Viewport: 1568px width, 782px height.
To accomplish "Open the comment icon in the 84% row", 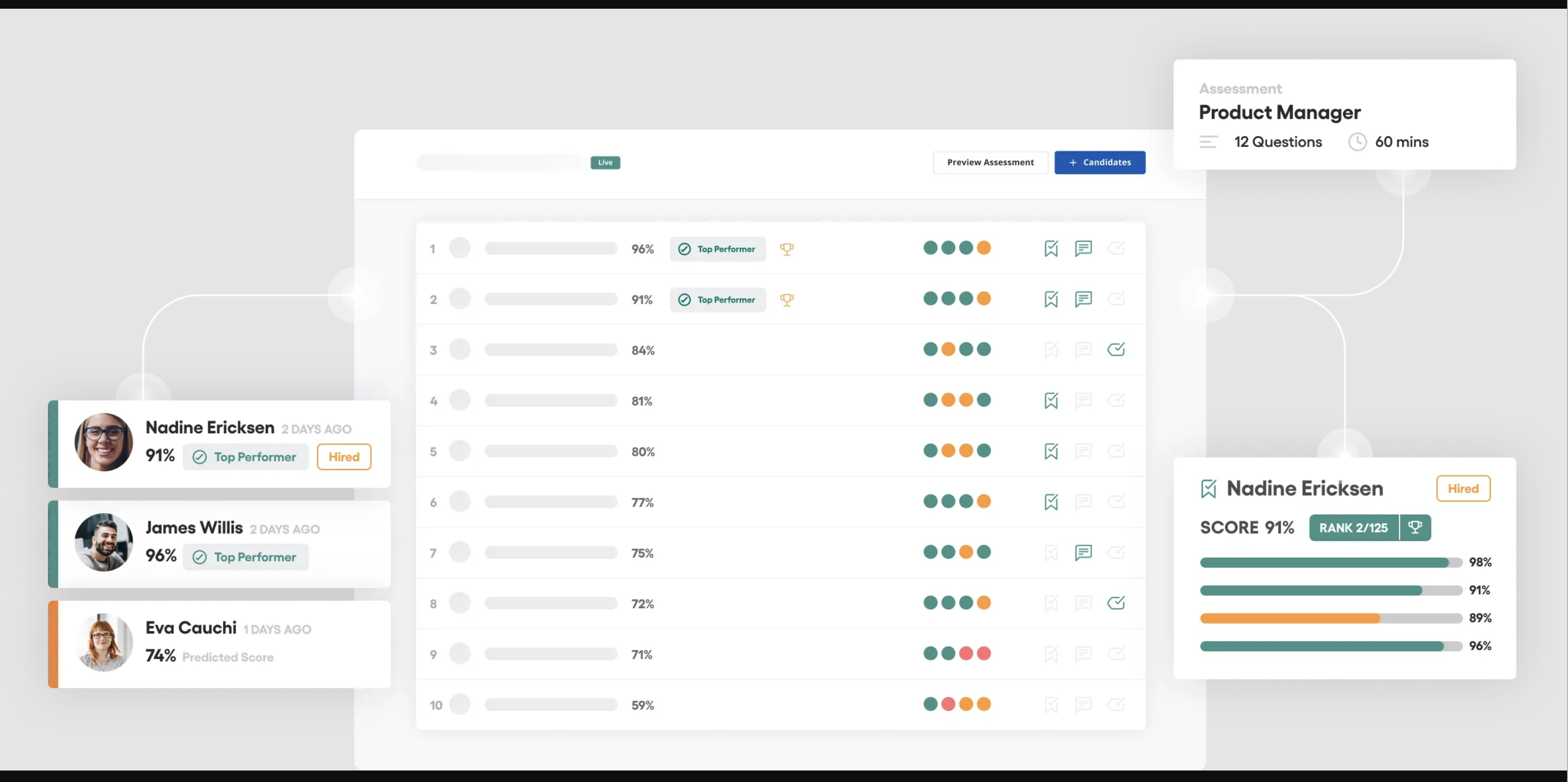I will click(1084, 350).
